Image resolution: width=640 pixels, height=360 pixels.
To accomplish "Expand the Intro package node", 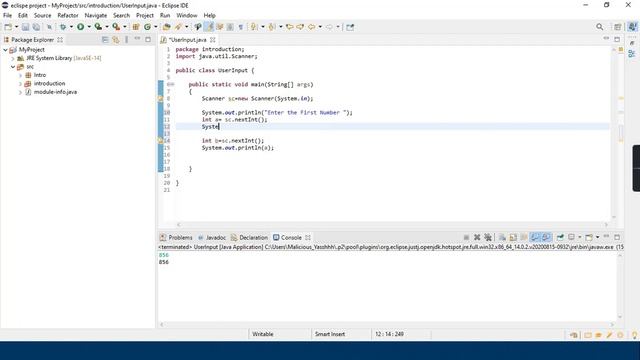I will (x=20, y=75).
